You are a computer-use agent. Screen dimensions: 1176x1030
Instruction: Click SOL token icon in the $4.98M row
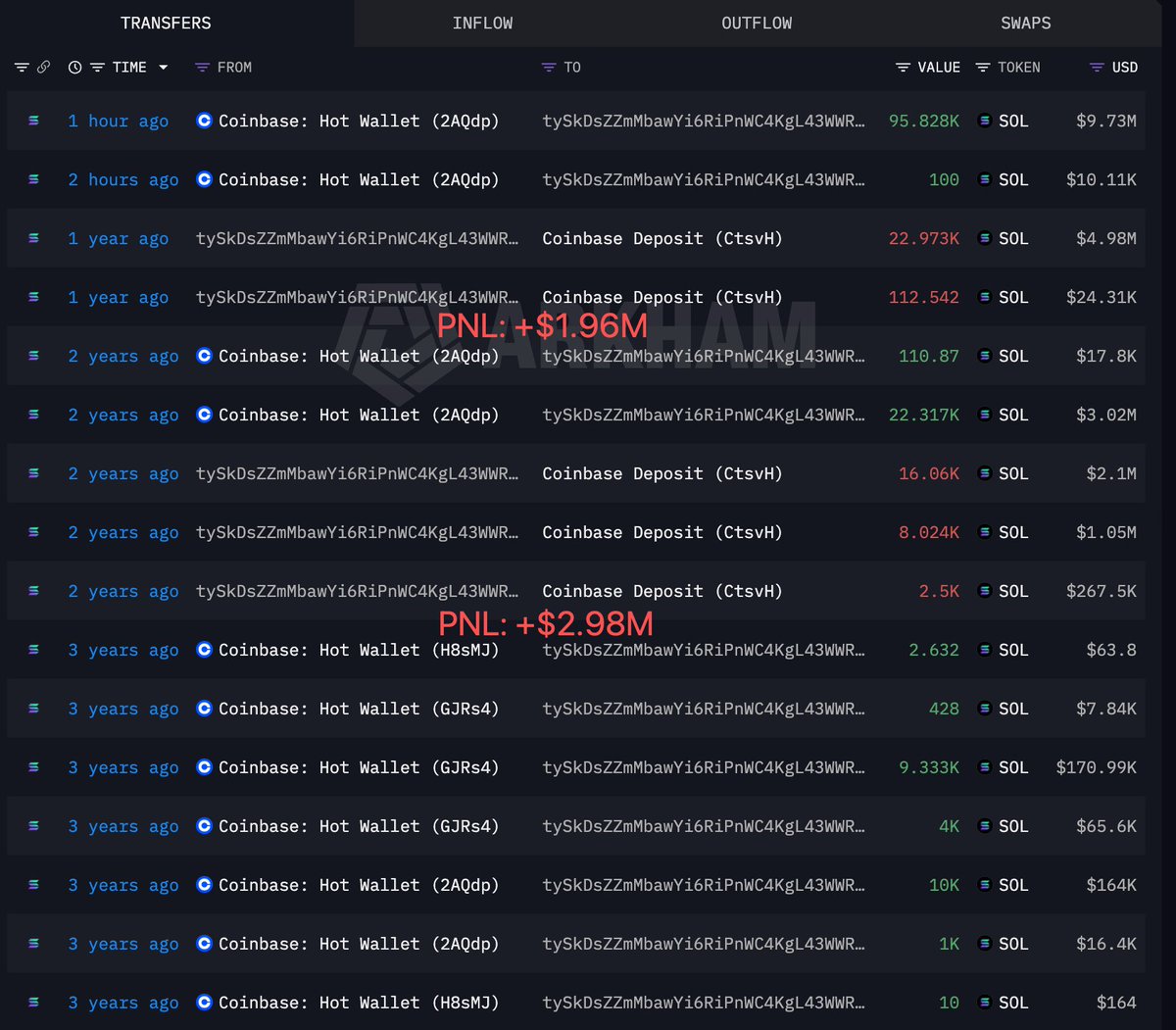click(985, 239)
